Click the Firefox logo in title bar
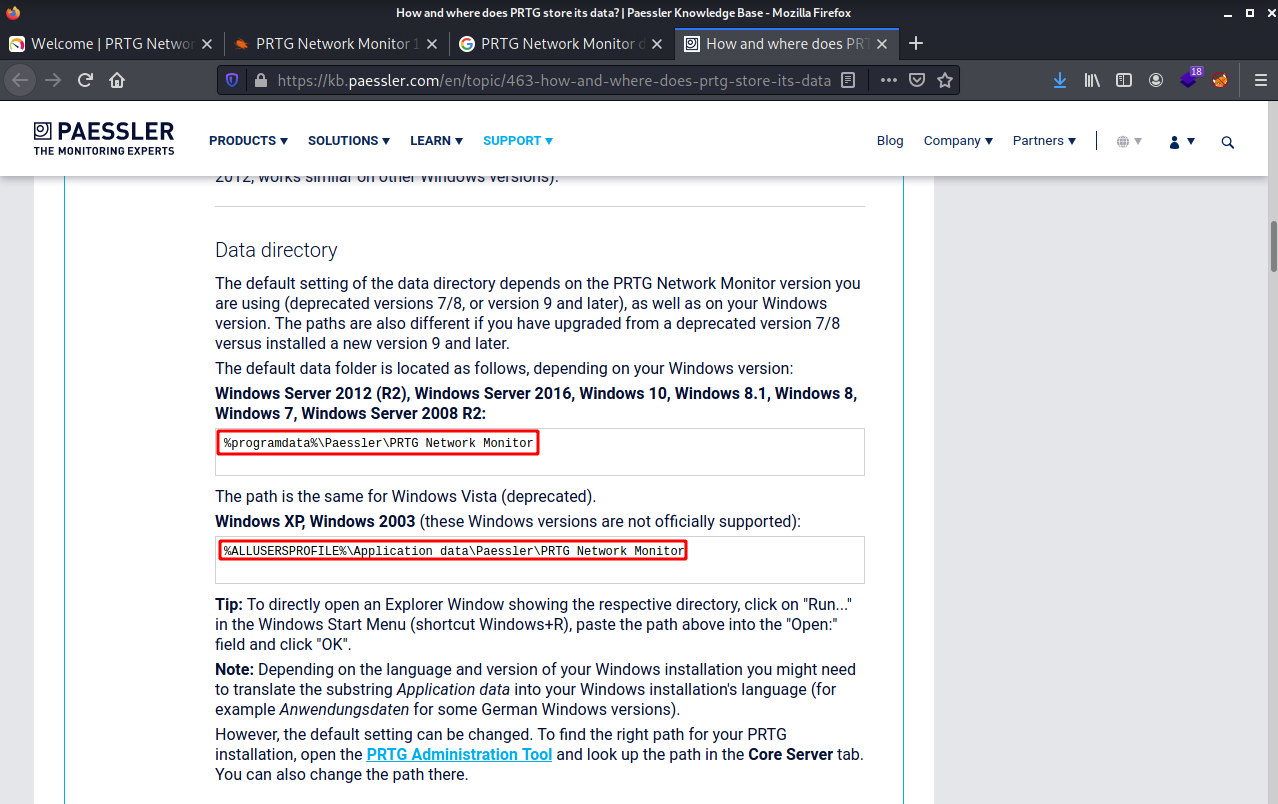Screen dimensions: 1278x804 click(x=13, y=13)
